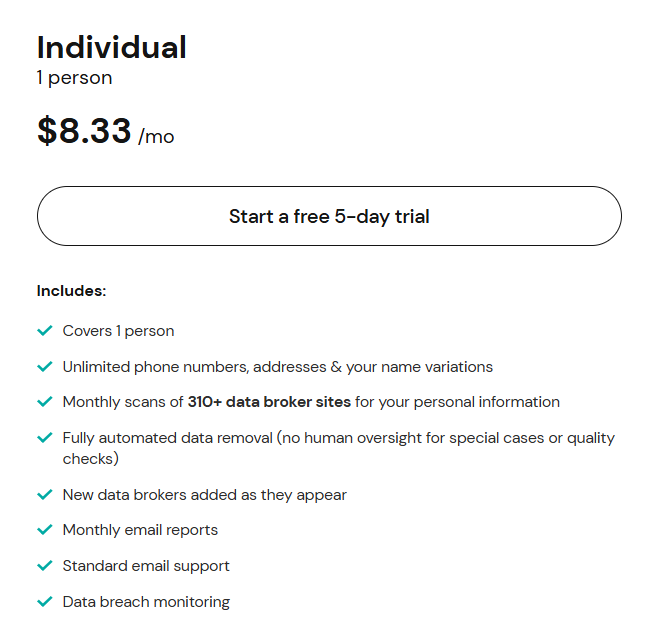Start a free 5-day trial
Screen dimensions: 647x624
pos(329,216)
